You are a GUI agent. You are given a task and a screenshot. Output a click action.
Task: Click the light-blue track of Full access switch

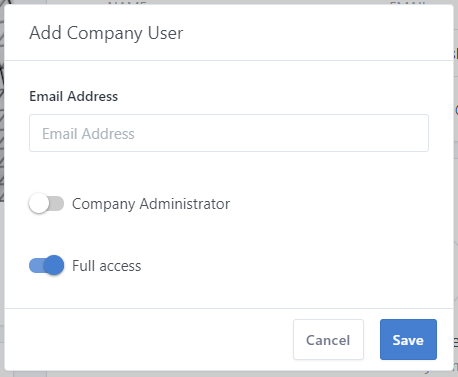click(x=36, y=266)
